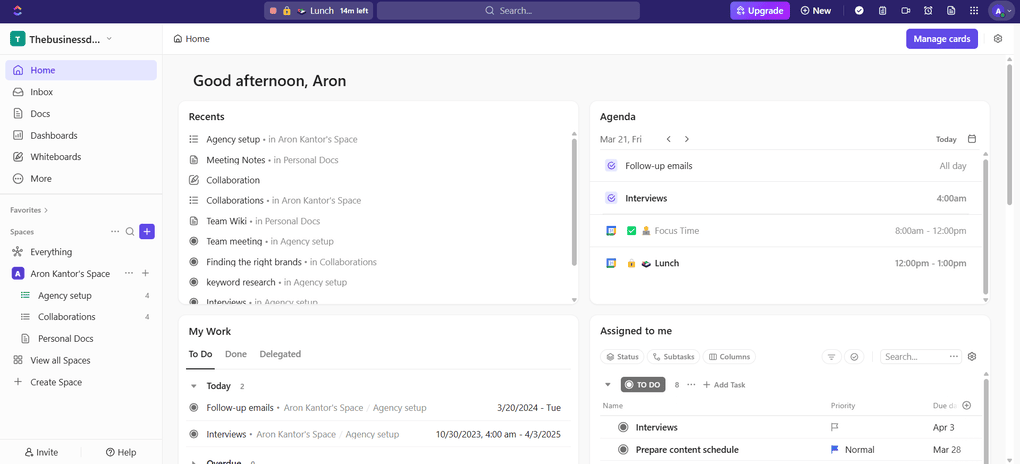Toggle show closed tasks checkmark in Assigned to me
This screenshot has width=1020, height=464.
point(853,357)
